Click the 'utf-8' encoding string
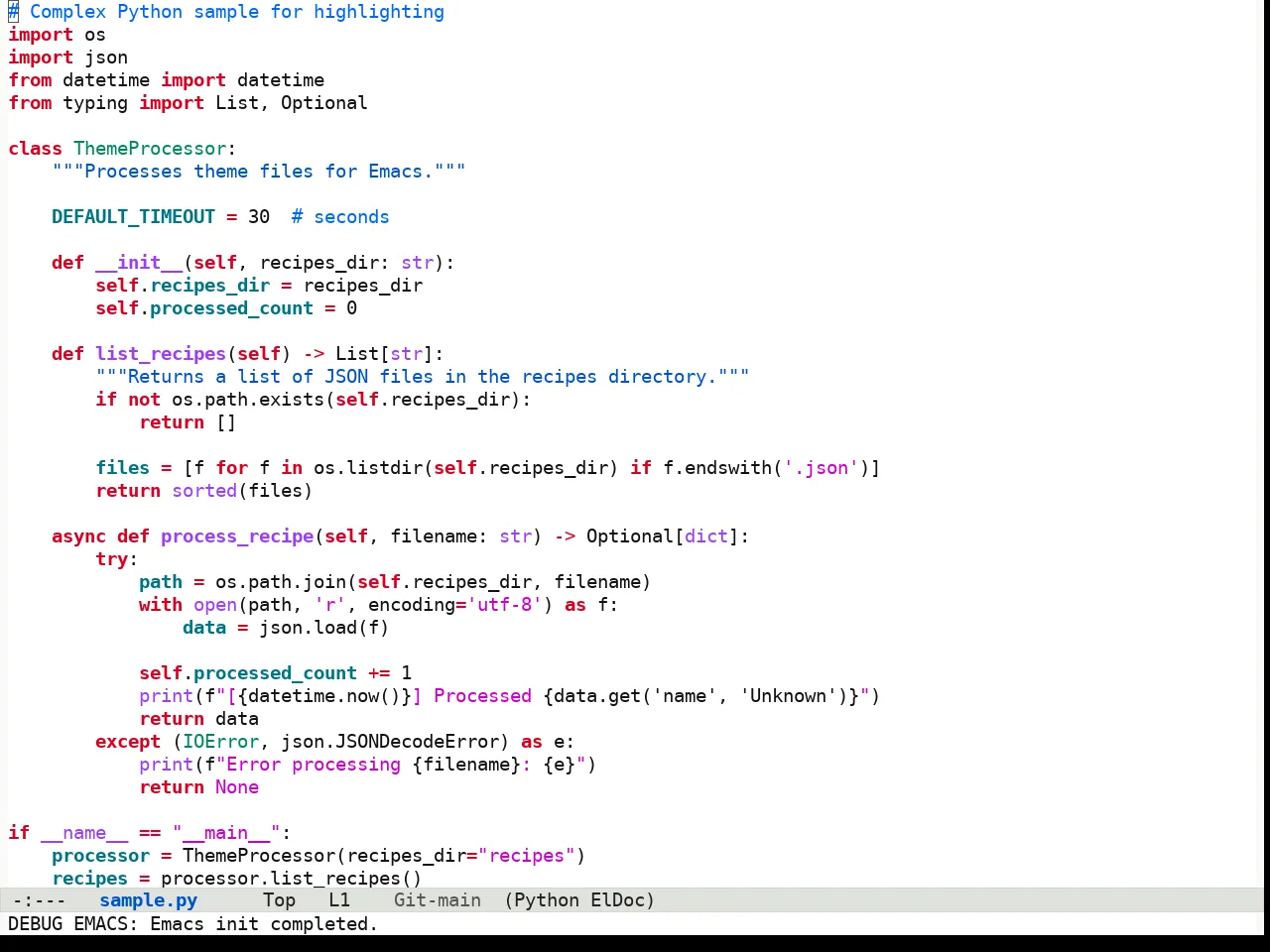Screen dimensions: 1270x952 504,605
